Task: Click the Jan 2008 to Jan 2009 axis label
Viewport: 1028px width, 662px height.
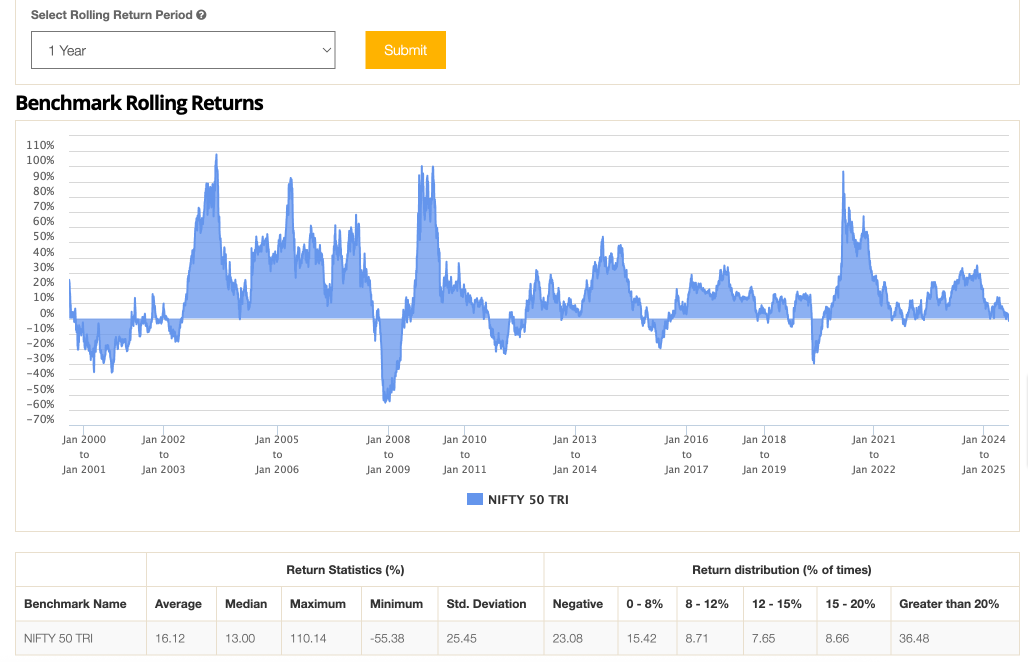Action: click(388, 454)
